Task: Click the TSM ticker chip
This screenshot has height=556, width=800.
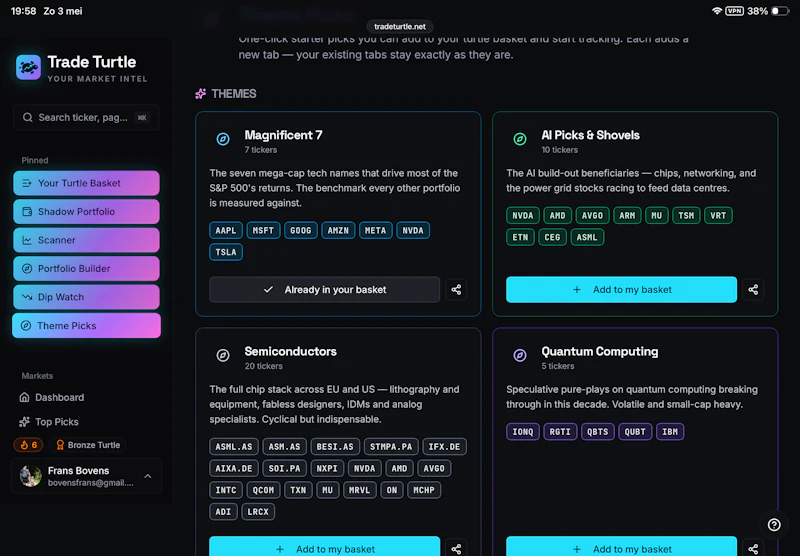Action: click(686, 215)
